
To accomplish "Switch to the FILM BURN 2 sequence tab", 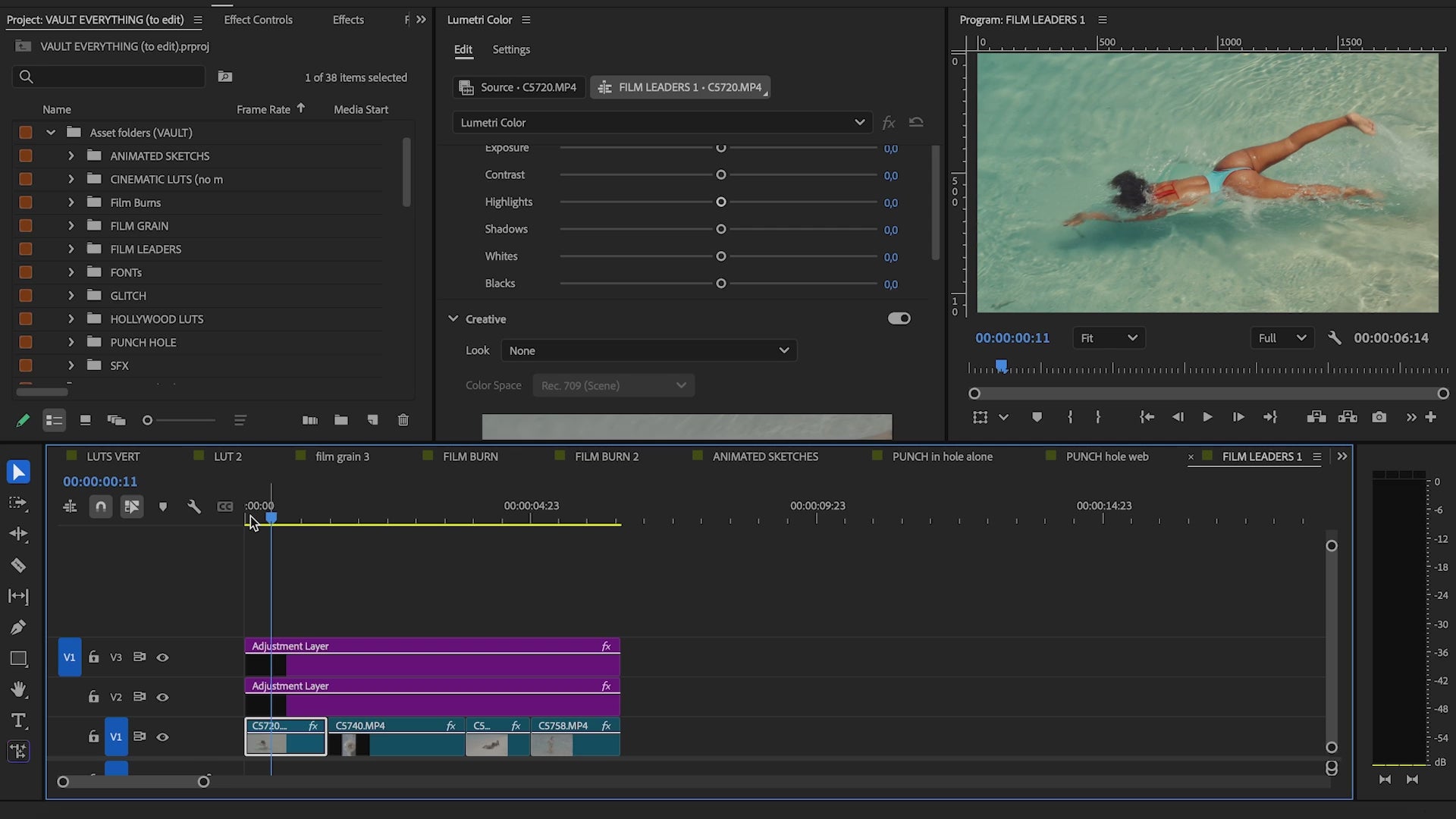I will [607, 456].
